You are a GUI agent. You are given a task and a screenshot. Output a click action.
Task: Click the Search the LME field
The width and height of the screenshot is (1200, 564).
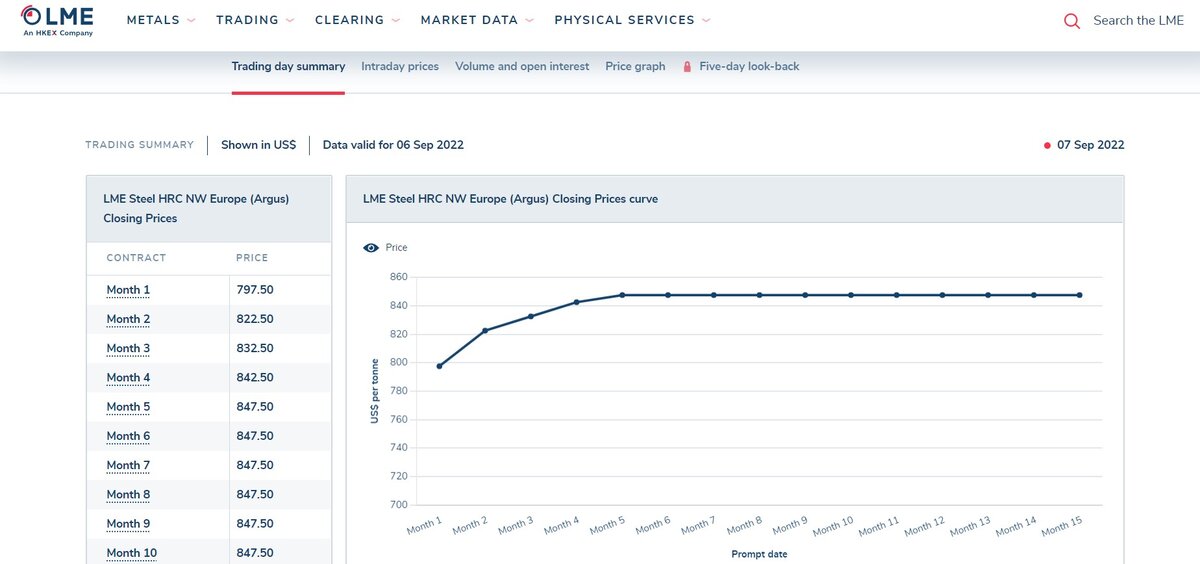pyautogui.click(x=1138, y=21)
